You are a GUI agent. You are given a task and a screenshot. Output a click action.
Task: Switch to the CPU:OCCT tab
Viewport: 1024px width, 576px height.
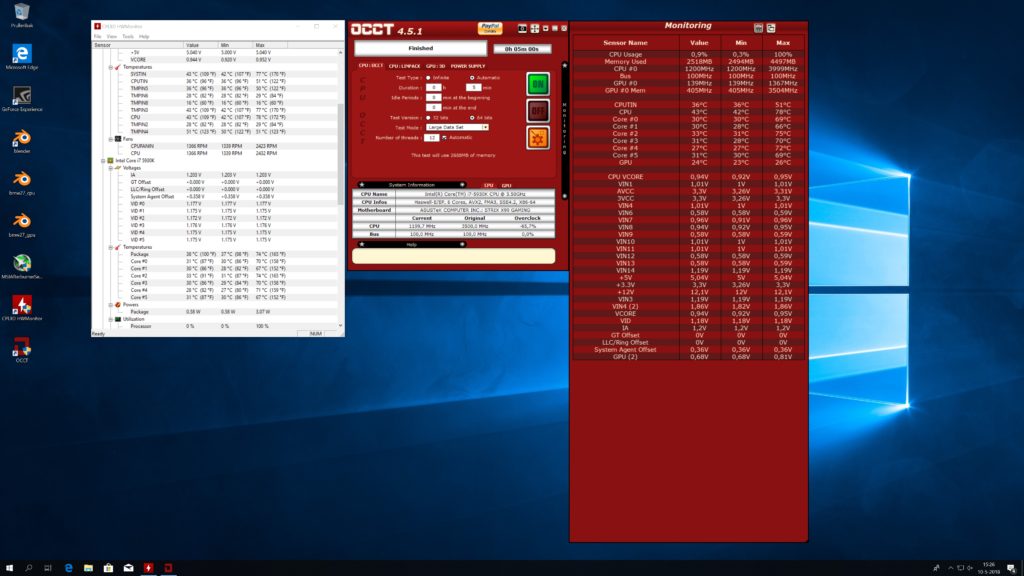tap(371, 66)
